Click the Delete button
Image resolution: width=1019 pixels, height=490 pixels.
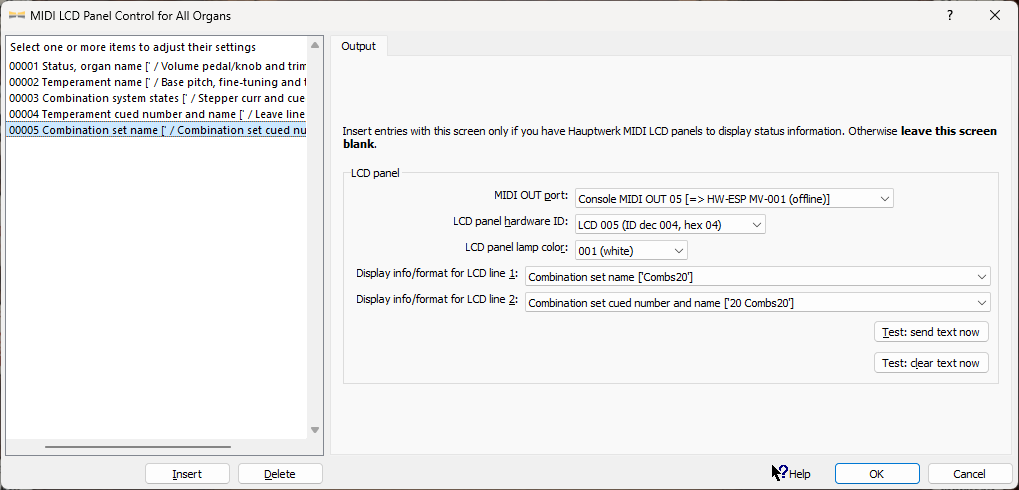(x=280, y=474)
